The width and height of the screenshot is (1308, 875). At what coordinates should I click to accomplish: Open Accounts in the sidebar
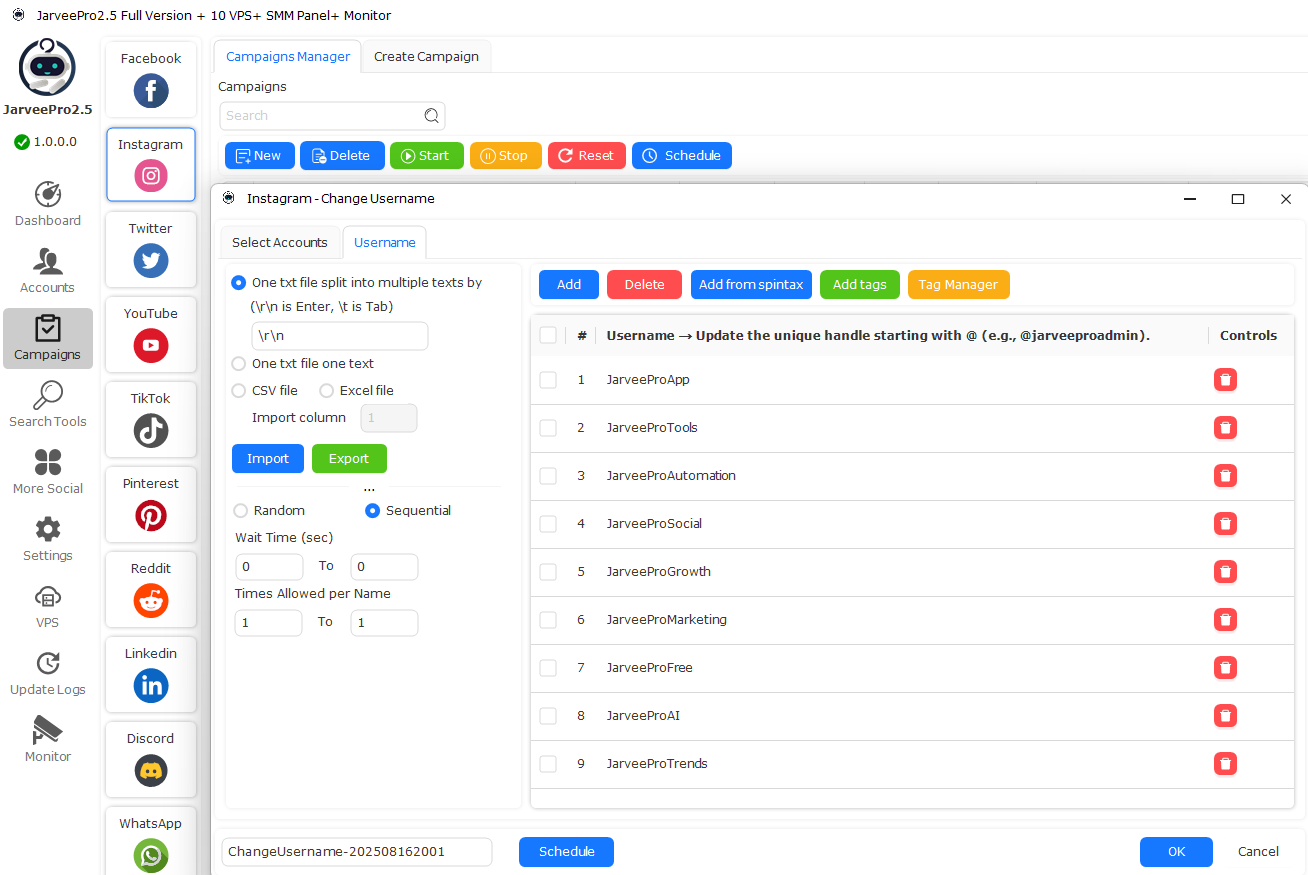tap(48, 271)
